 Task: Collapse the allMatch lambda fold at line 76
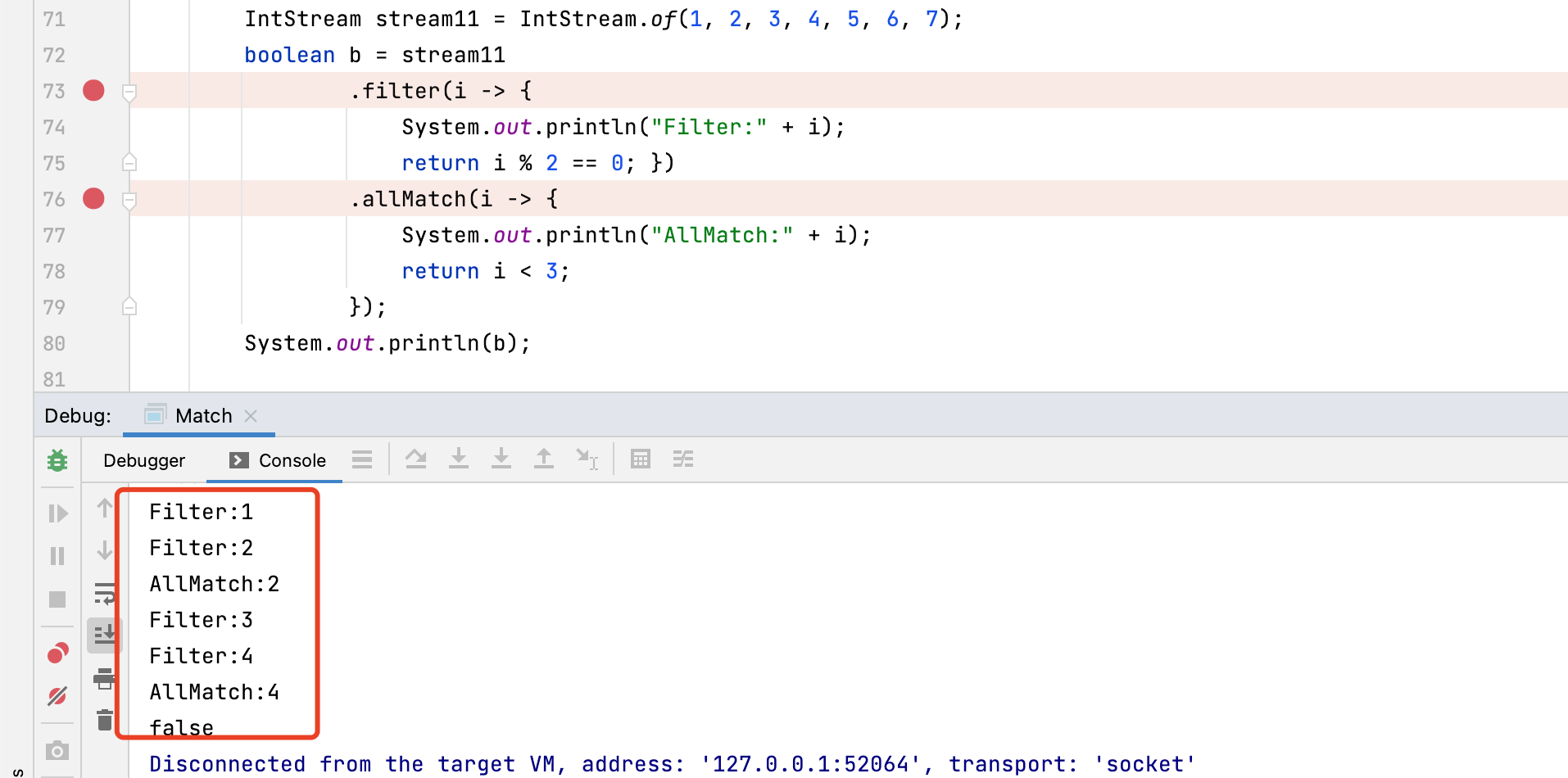click(129, 201)
